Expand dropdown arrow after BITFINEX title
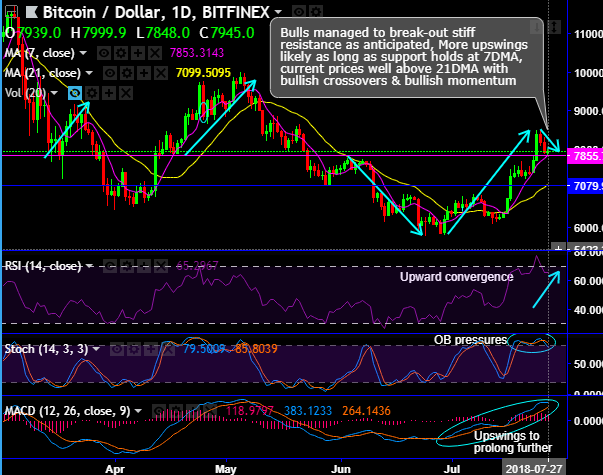The width and height of the screenshot is (603, 475). tap(278, 12)
